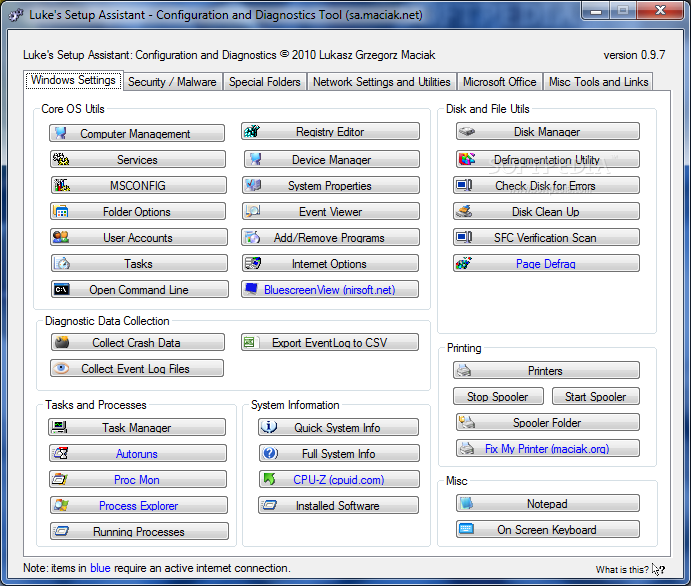Open the Misc Tools and Links tab
This screenshot has width=691, height=586.
pyautogui.click(x=598, y=82)
